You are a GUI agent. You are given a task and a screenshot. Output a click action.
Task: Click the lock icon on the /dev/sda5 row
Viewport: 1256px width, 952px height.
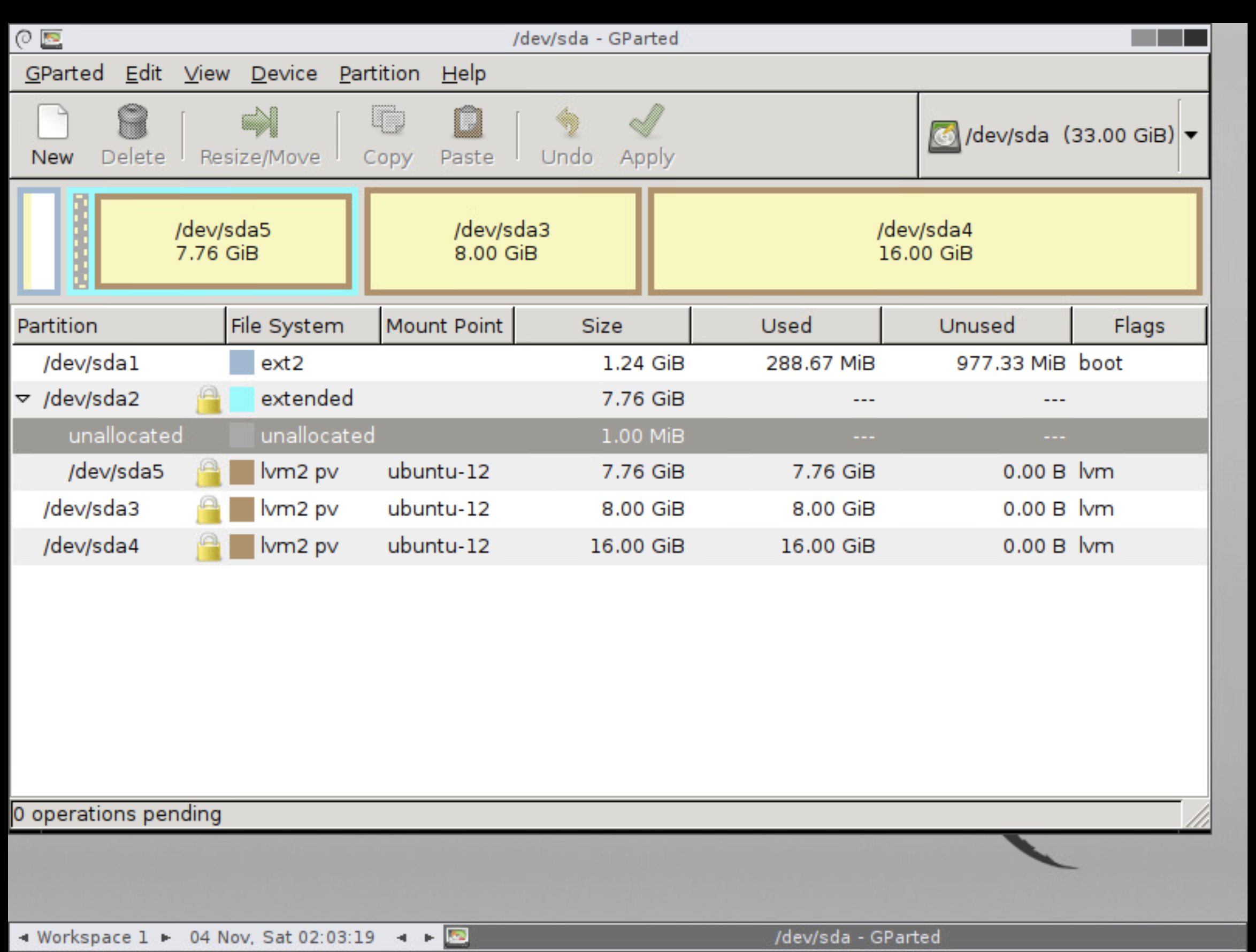(x=209, y=472)
